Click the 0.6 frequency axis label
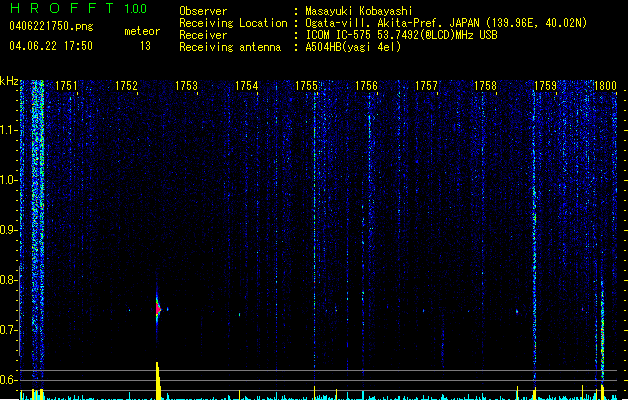Image resolution: width=629 pixels, height=400 pixels. 9,380
